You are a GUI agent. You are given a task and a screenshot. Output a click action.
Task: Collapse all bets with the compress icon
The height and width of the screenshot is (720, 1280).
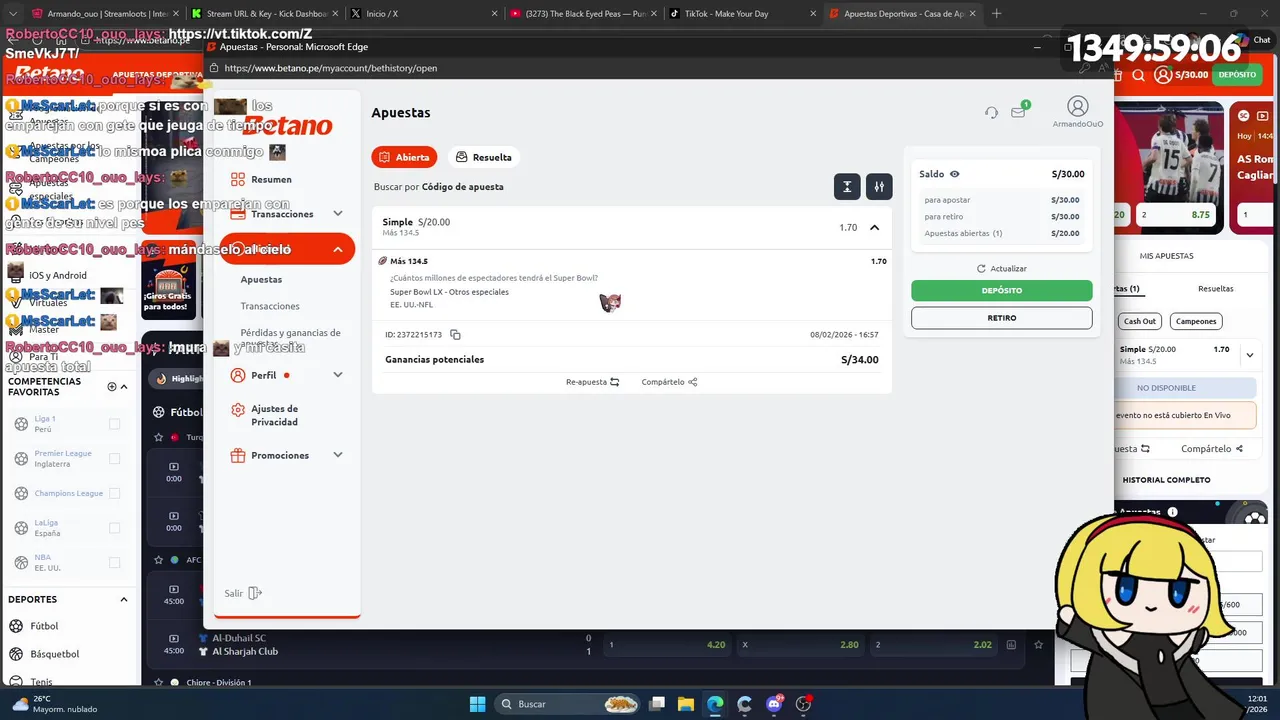(x=847, y=186)
